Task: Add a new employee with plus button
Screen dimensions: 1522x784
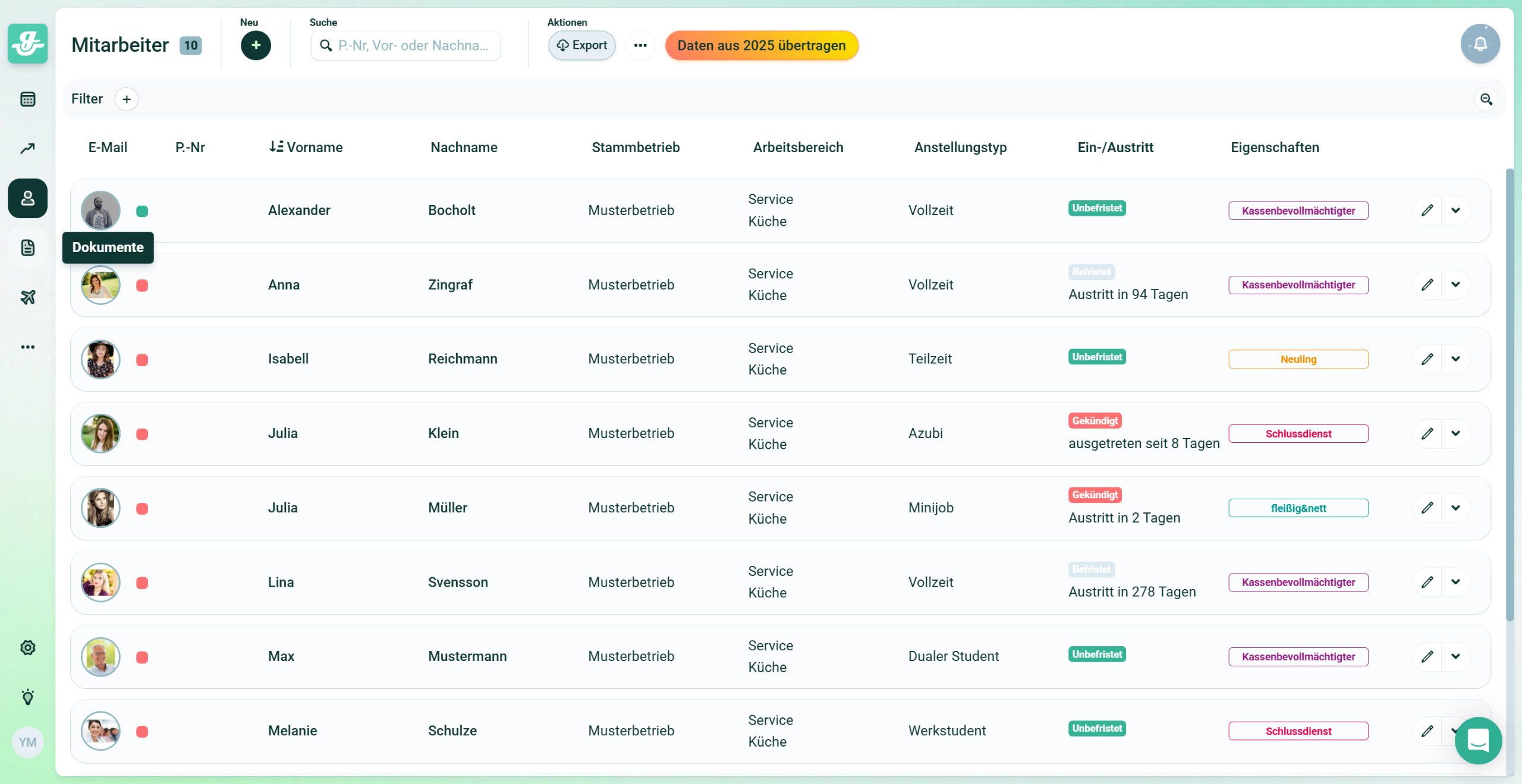Action: pyautogui.click(x=256, y=45)
